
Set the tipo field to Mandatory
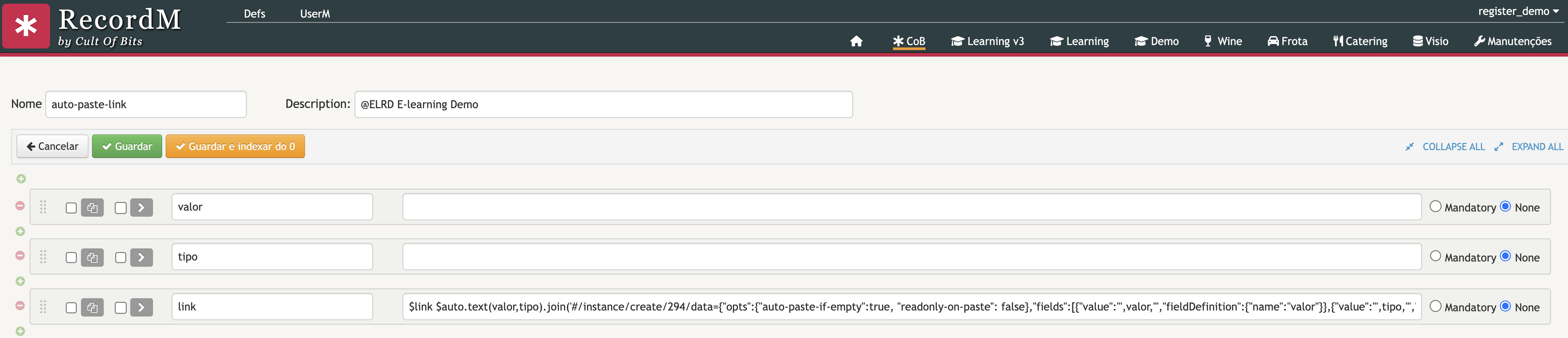point(1435,257)
